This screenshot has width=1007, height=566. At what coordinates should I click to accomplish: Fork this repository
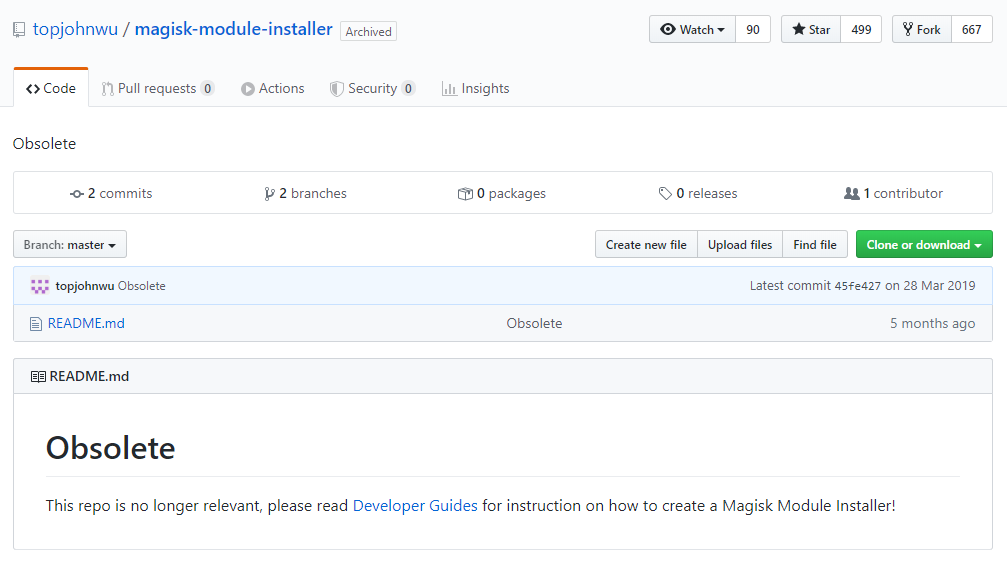[x=922, y=30]
